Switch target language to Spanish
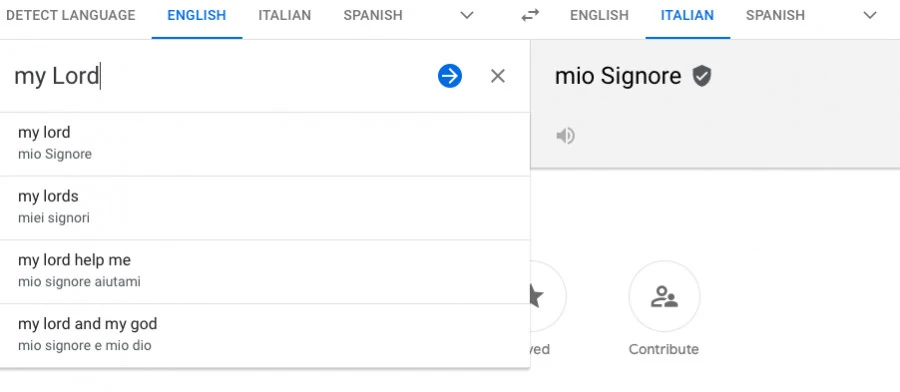This screenshot has height=392, width=900. tap(775, 15)
